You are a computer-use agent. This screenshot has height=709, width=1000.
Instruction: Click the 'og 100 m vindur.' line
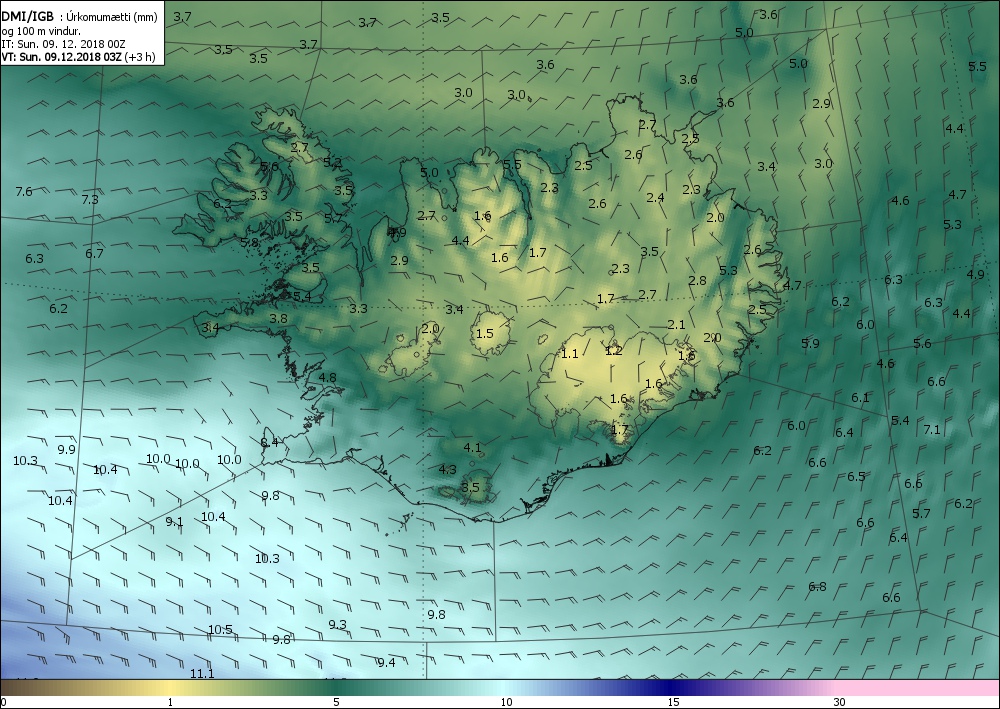pyautogui.click(x=41, y=31)
